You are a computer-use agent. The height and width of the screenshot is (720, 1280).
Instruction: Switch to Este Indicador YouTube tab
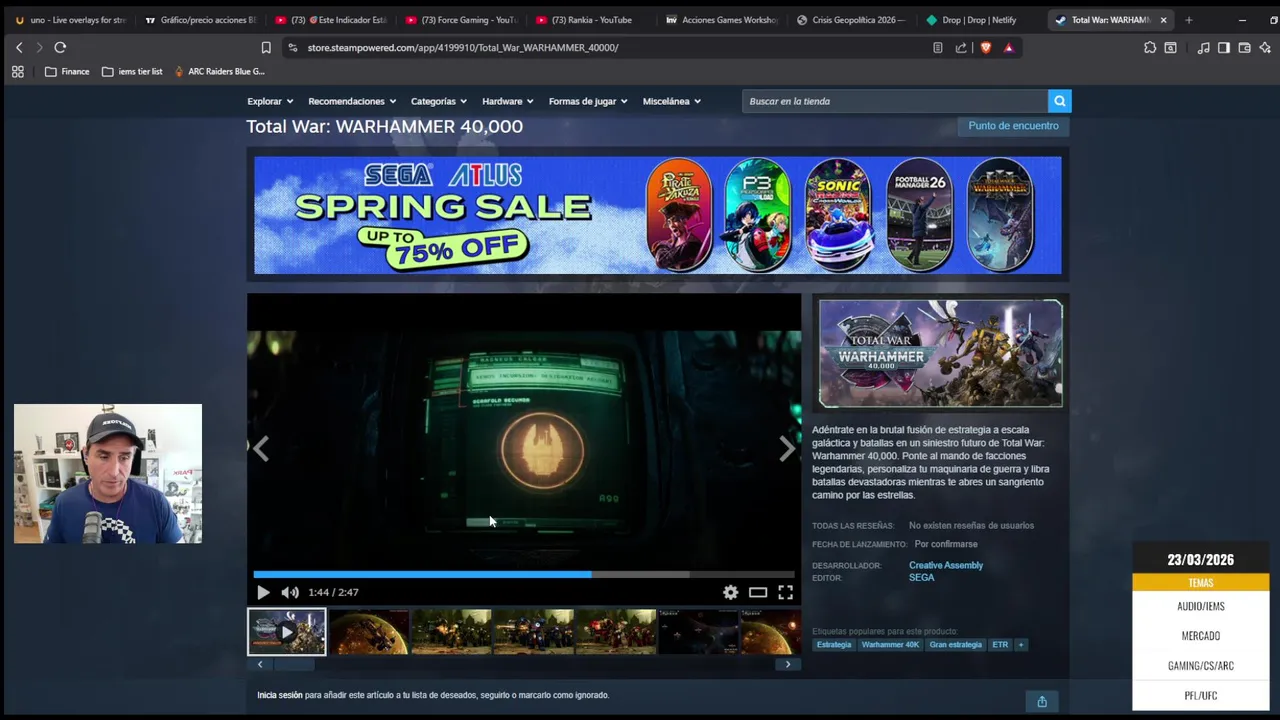[330, 20]
